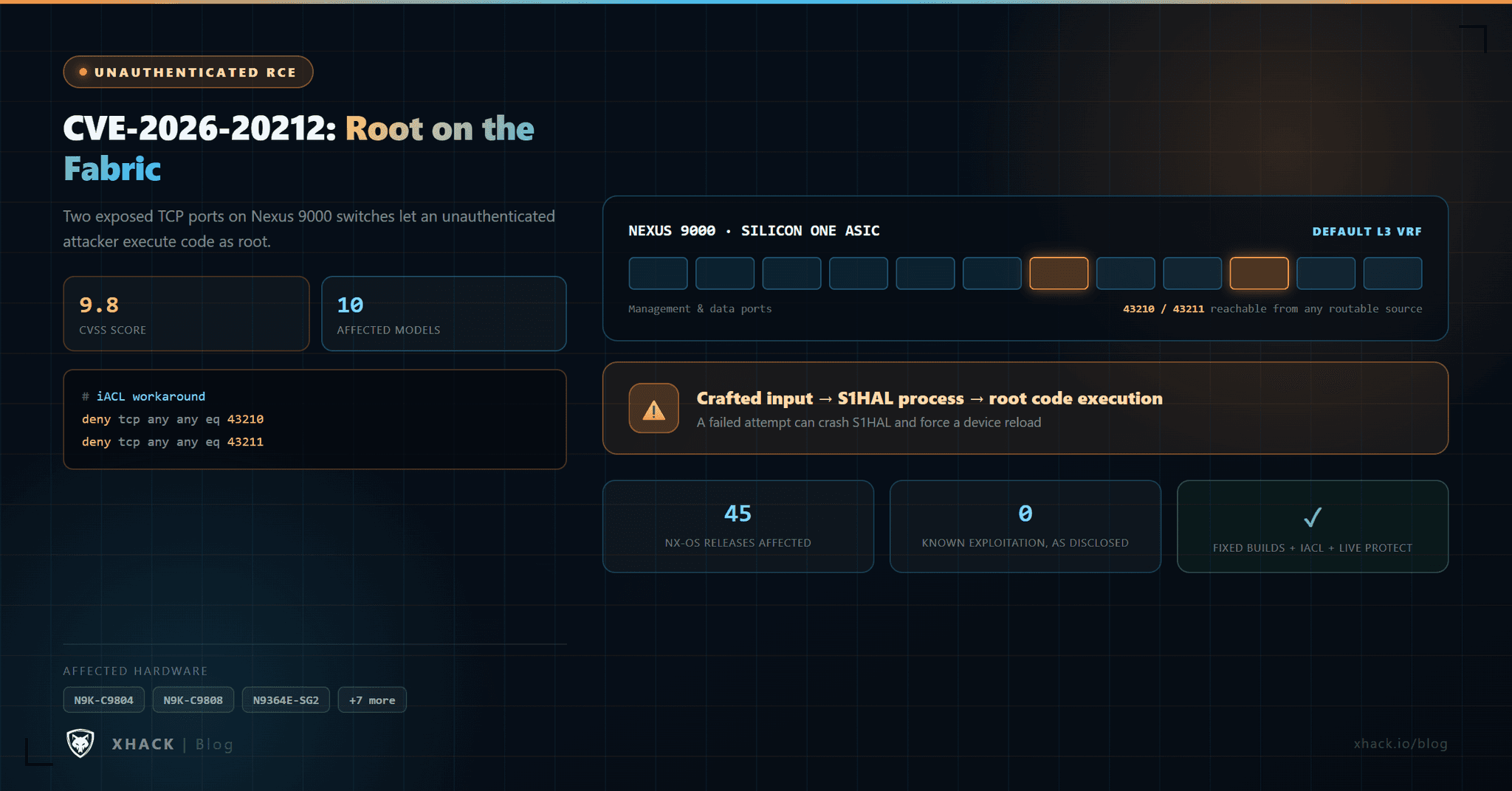The height and width of the screenshot is (791, 1512).
Task: Click the failed attempt crash S1HAL sentence
Action: 869,422
